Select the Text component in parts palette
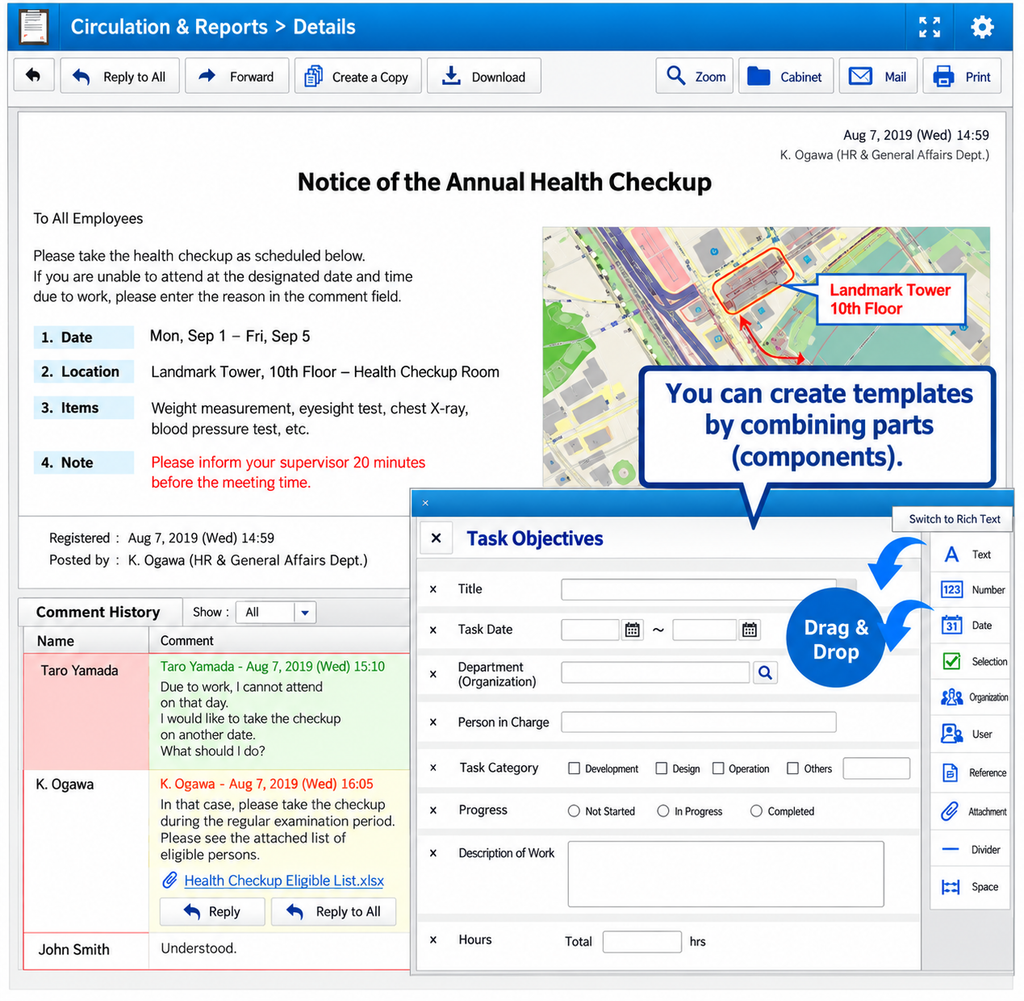 [970, 554]
